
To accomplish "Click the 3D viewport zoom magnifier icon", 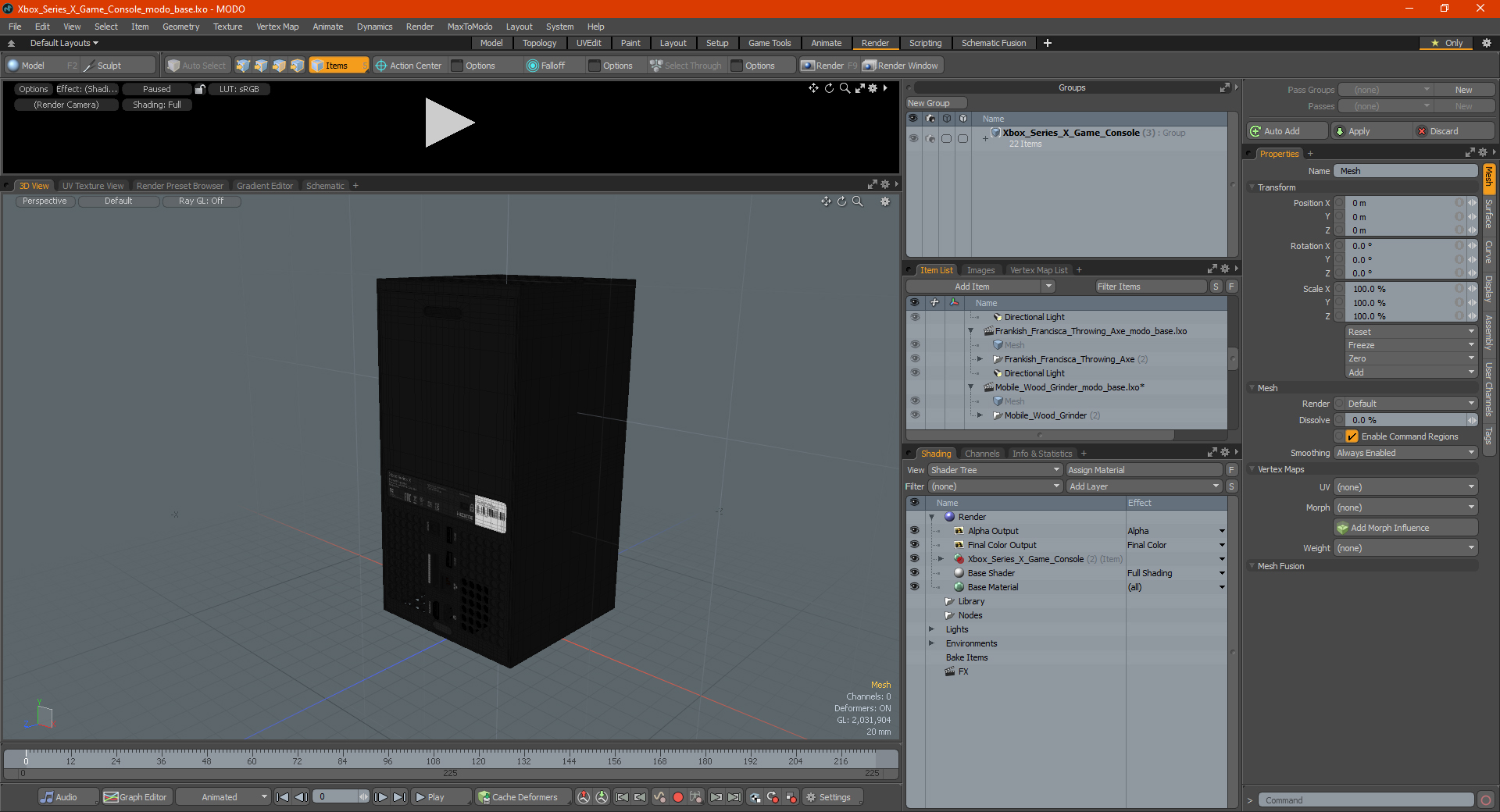I will [x=857, y=201].
